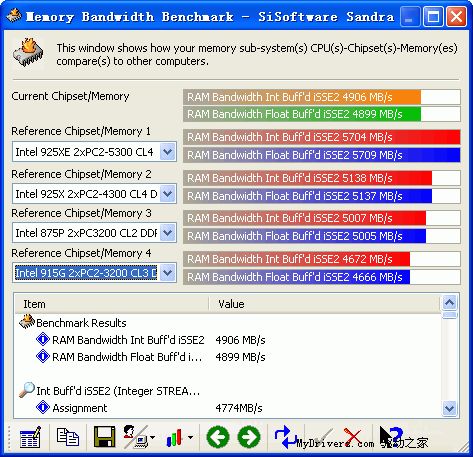The width and height of the screenshot is (473, 457).
Task: Click info icon beside RAM Bandwidth Int Buff'd iSSE2
Action: (x=43, y=339)
